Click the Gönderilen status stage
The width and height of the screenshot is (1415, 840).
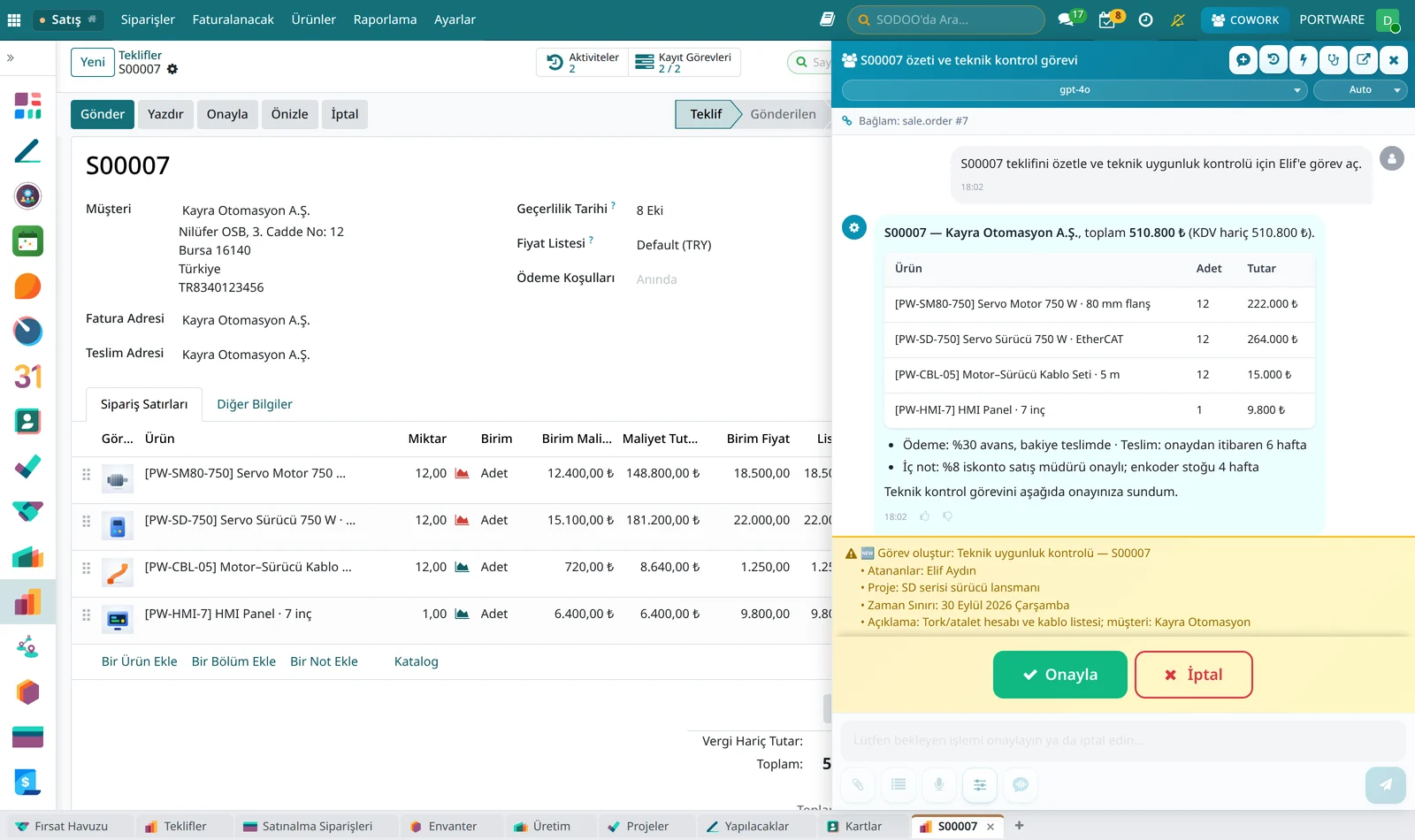click(x=783, y=114)
